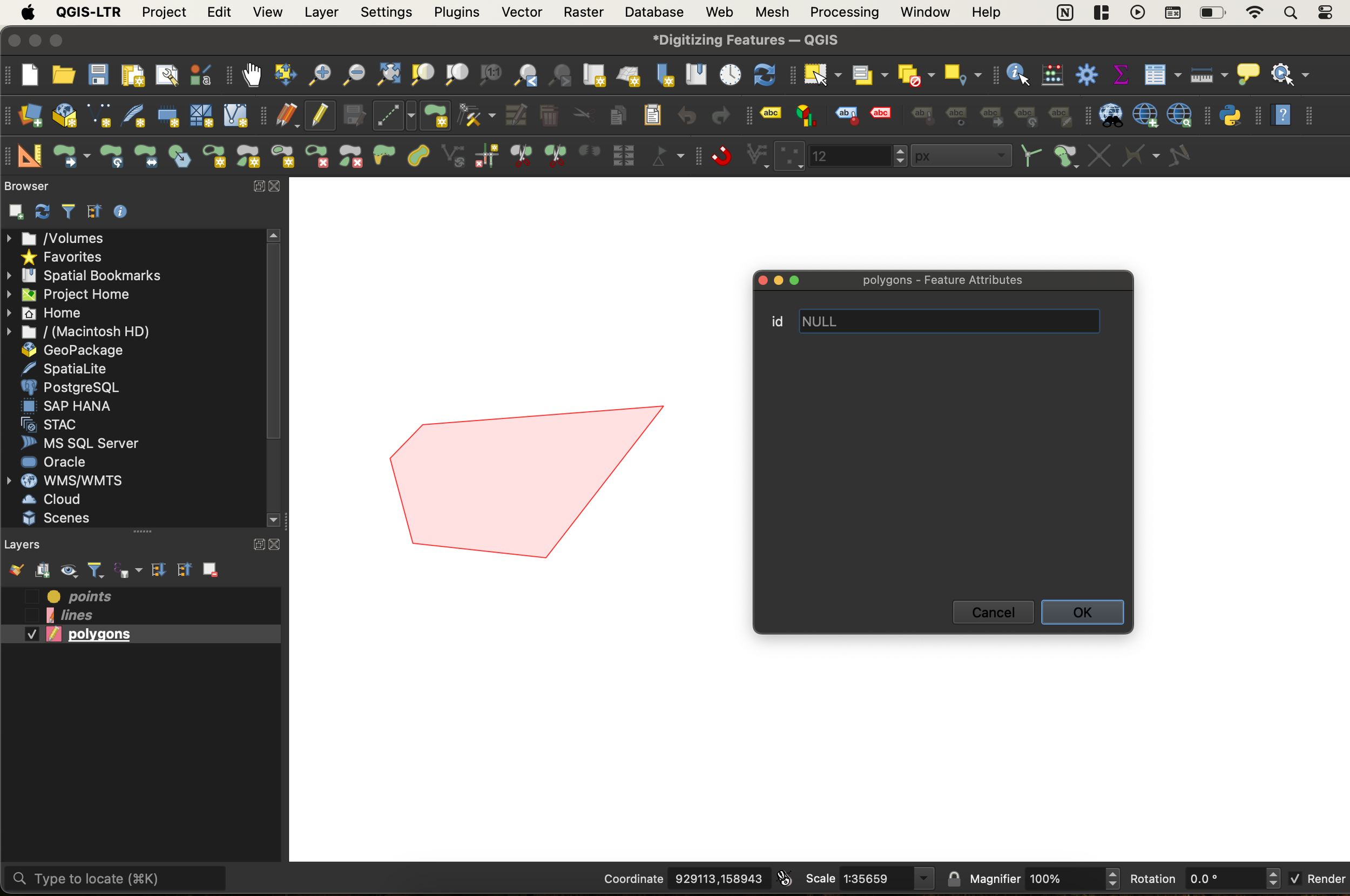
Task: Click the Zoom Full extent icon
Action: (x=389, y=75)
